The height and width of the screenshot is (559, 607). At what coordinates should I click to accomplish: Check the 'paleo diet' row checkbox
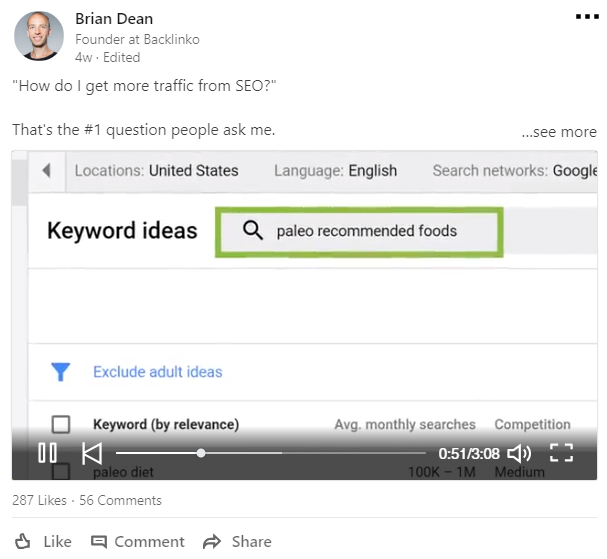pos(61,472)
